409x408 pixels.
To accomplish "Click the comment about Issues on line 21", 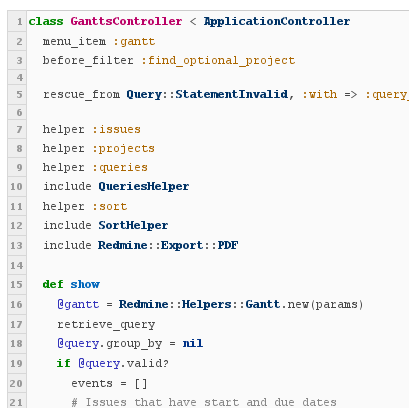I will [204, 402].
